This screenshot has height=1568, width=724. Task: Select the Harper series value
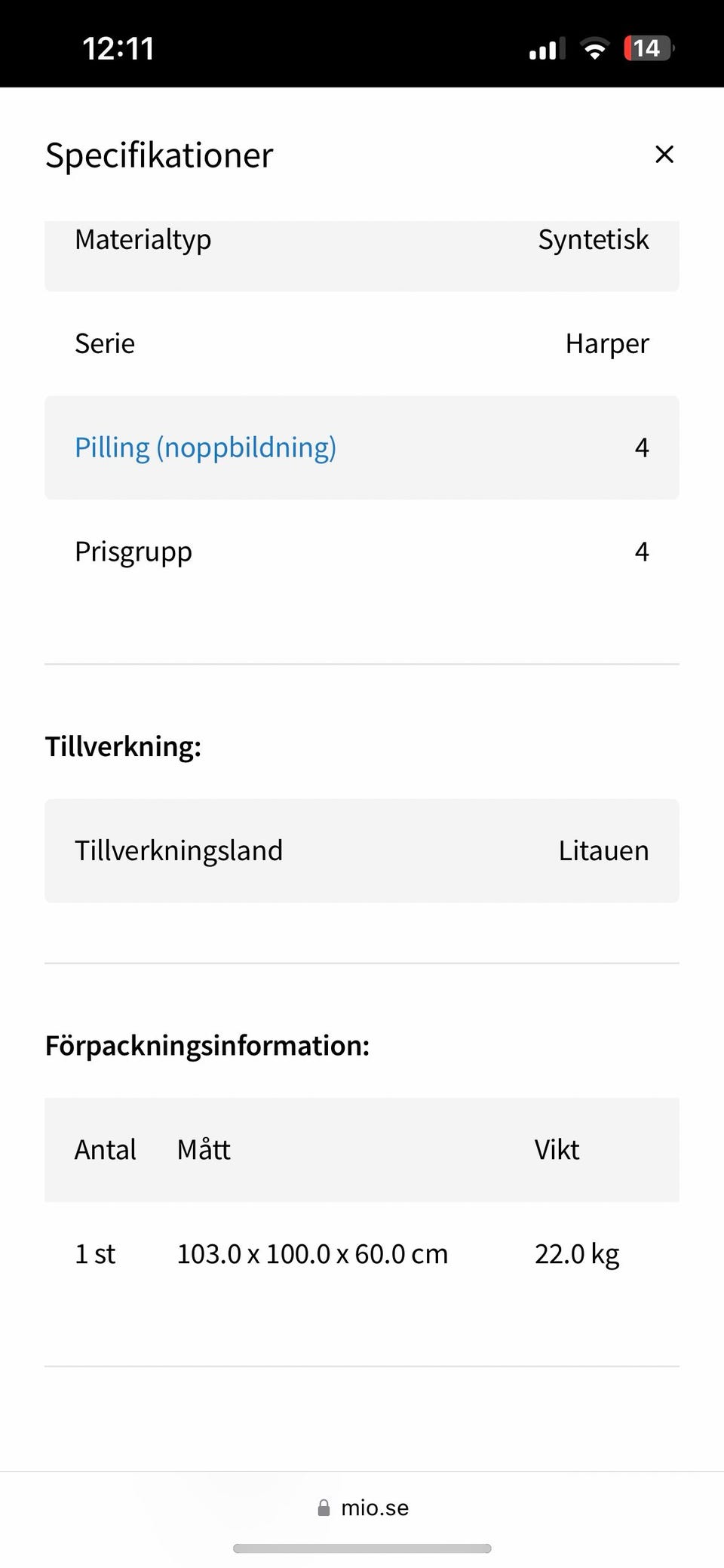tap(606, 344)
